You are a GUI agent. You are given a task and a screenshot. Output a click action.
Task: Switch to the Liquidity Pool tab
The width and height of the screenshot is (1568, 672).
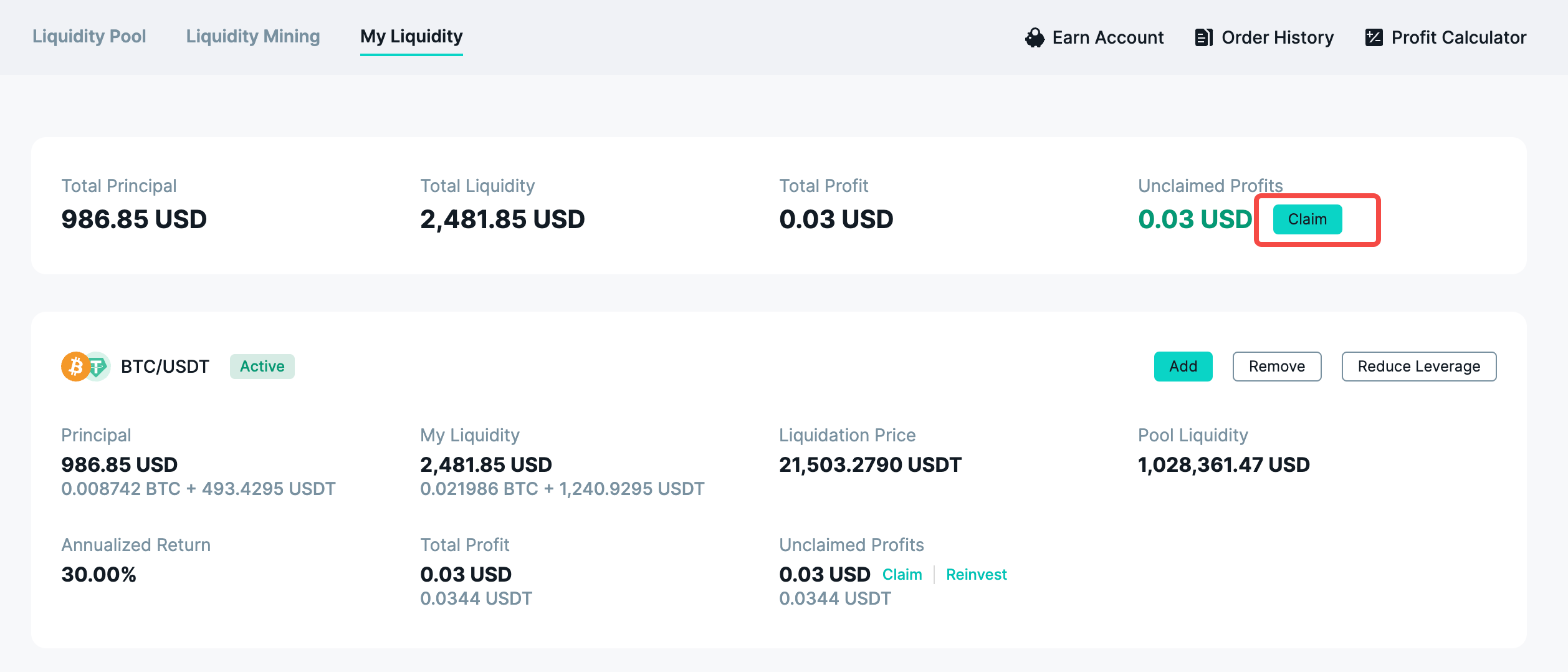tap(89, 36)
